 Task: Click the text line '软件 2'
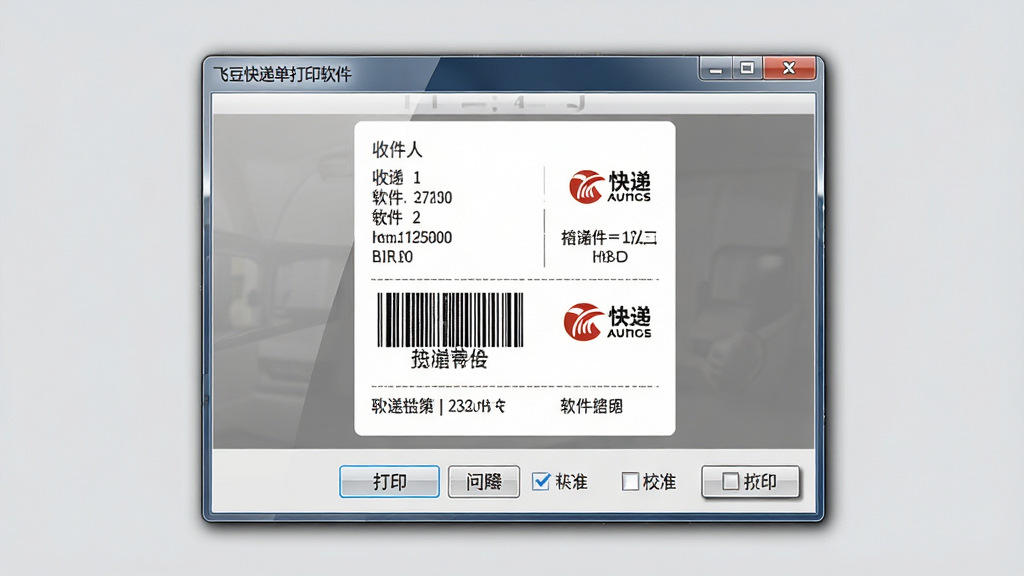[396, 217]
